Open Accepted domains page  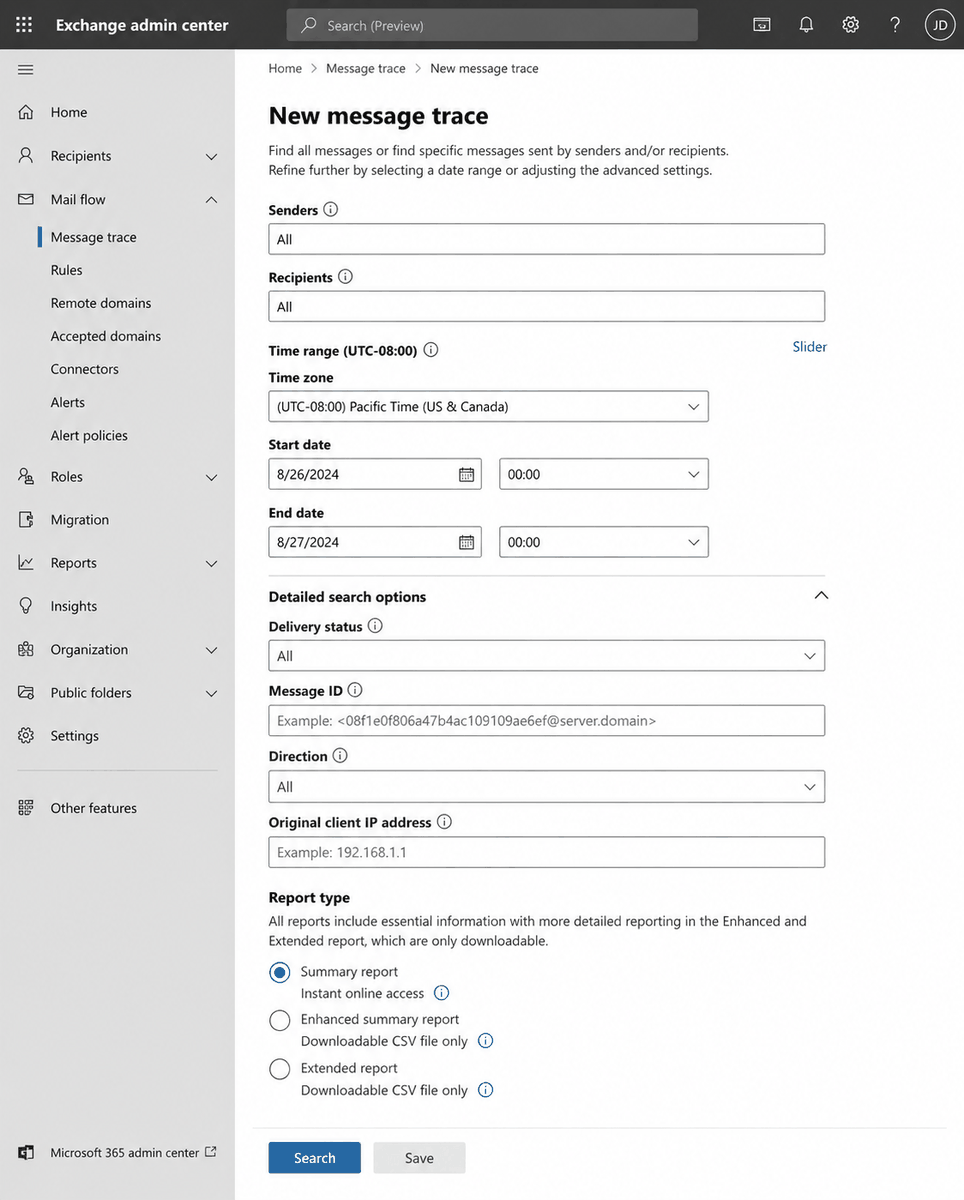(106, 336)
